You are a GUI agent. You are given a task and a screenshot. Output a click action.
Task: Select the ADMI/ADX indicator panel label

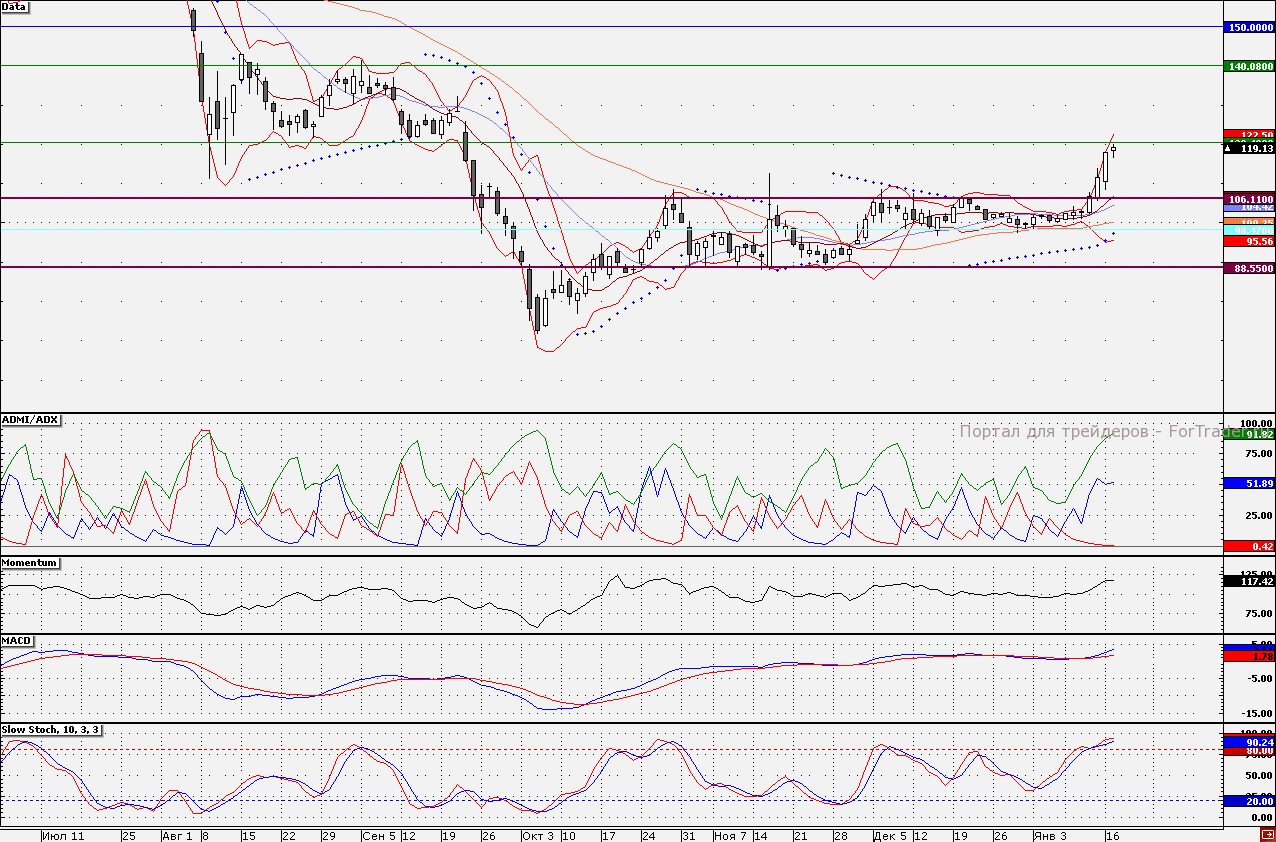tap(31, 420)
